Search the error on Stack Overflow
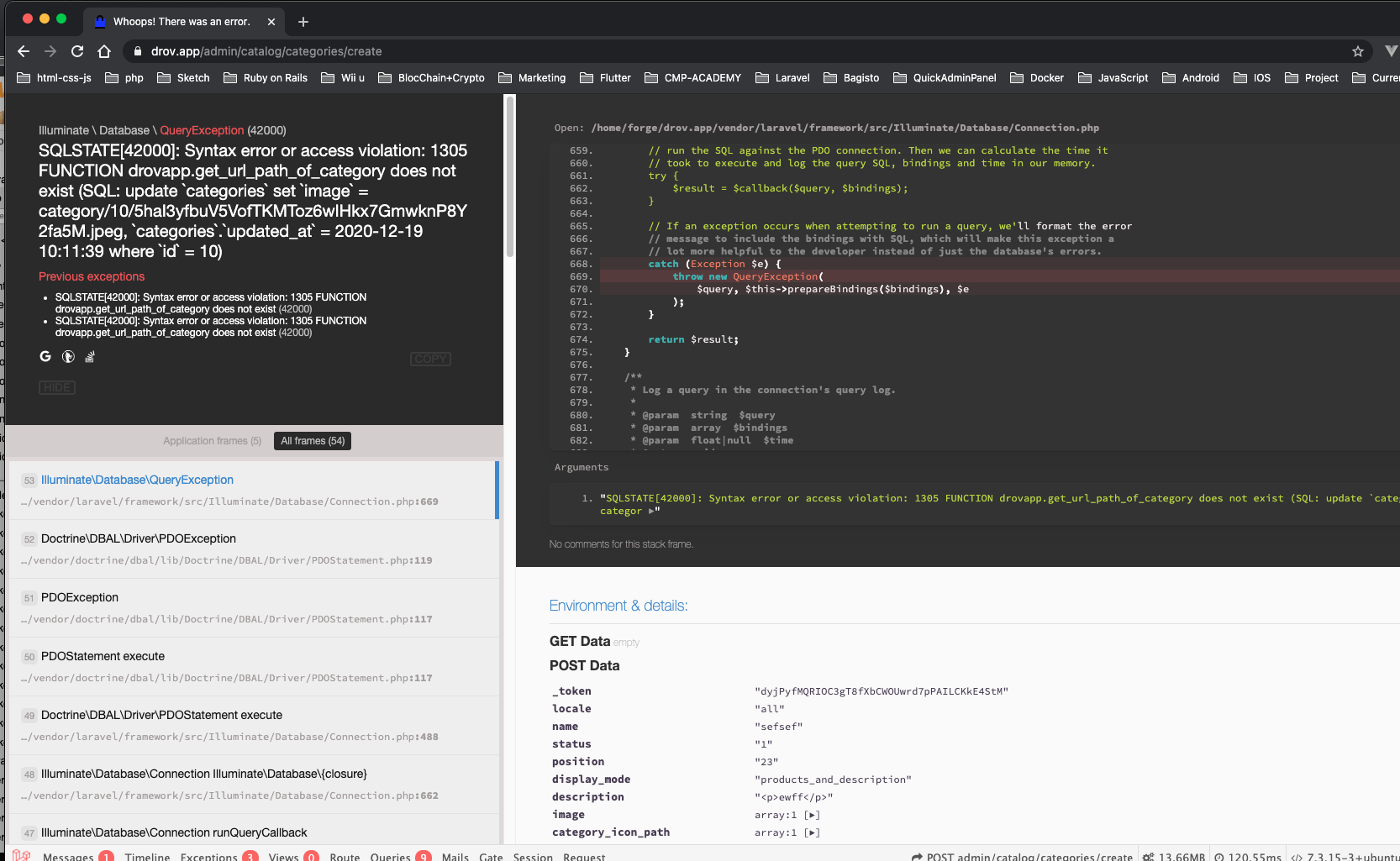 (x=90, y=357)
